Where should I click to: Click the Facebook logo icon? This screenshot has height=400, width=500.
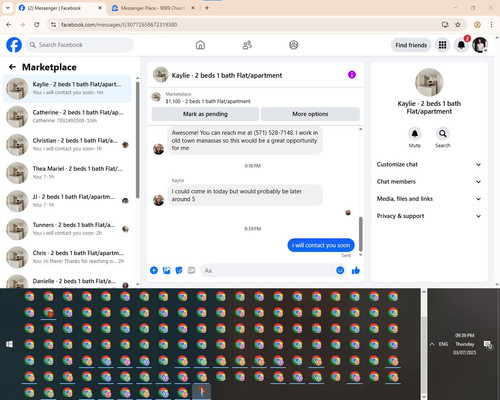[14, 45]
